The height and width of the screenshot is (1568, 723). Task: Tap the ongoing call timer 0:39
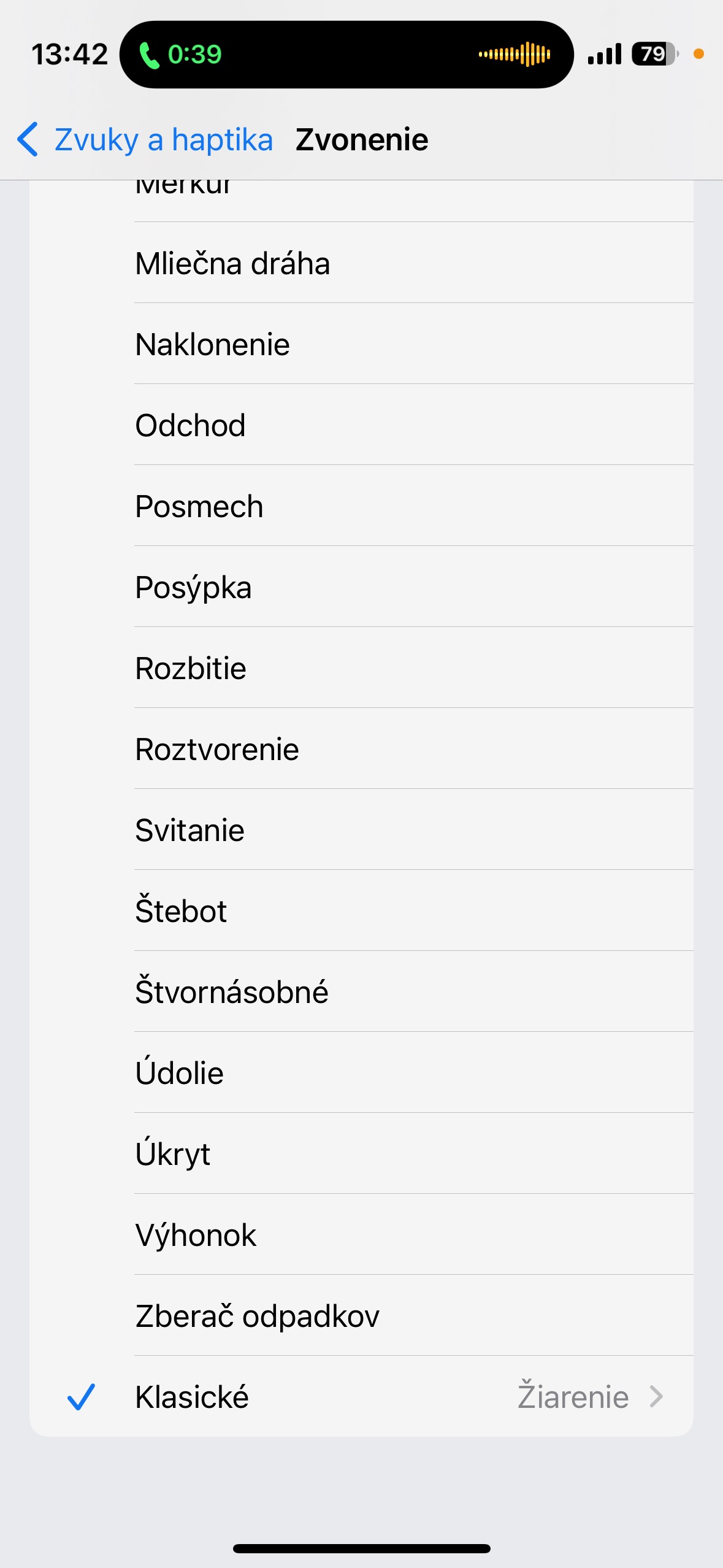pos(194,55)
